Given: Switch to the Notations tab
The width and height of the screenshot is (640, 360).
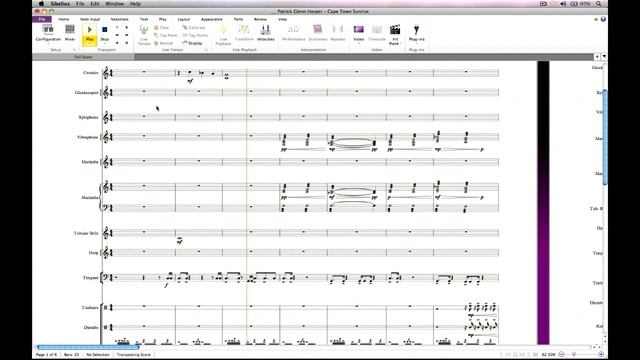Looking at the screenshot, I should click(x=119, y=19).
